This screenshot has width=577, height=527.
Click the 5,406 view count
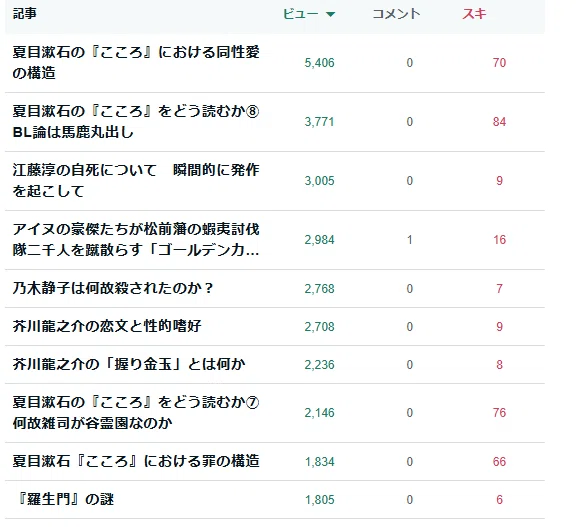pyautogui.click(x=319, y=63)
